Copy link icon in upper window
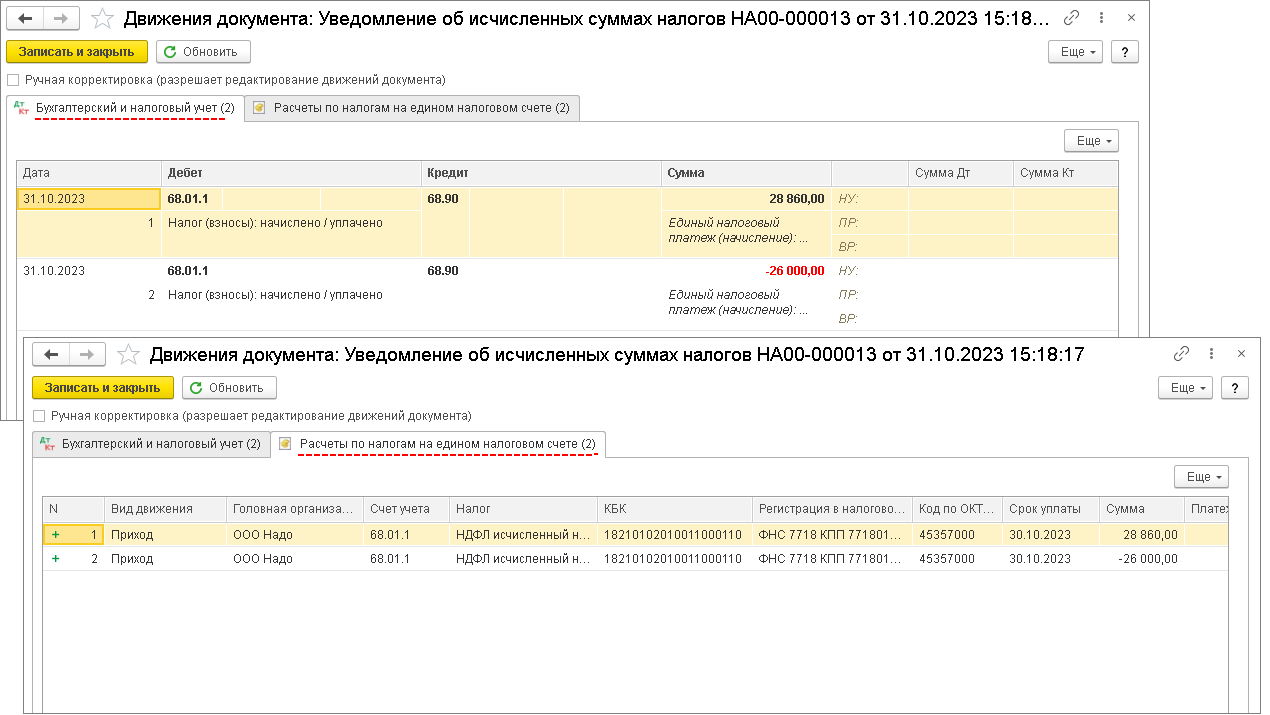The image size is (1270, 715). (1072, 18)
